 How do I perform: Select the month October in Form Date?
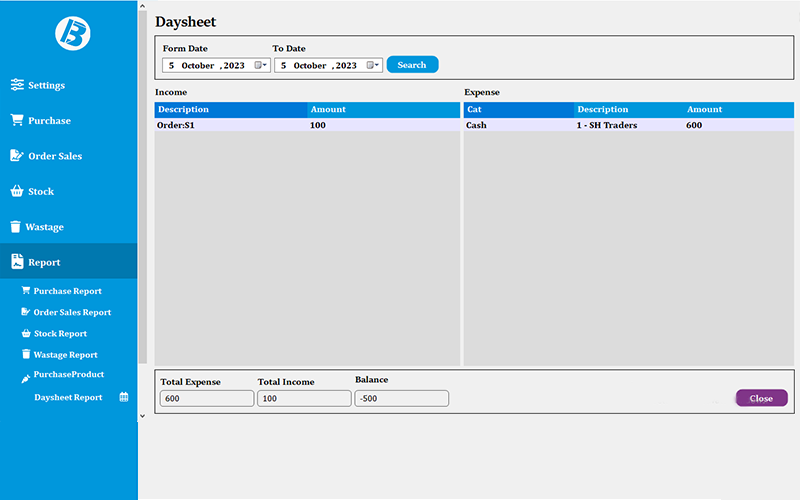coord(198,65)
